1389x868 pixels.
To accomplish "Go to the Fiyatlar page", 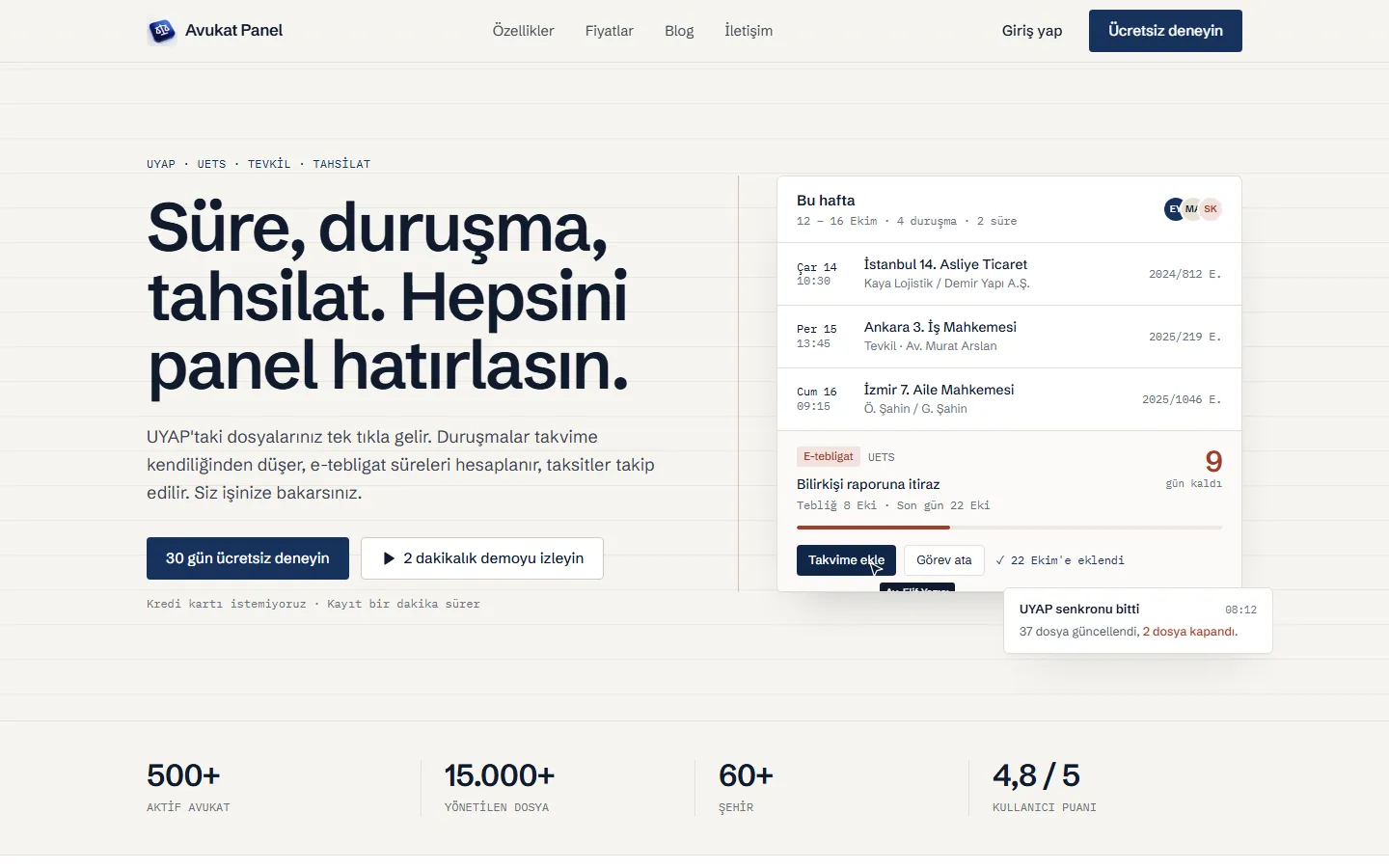I will tap(610, 31).
